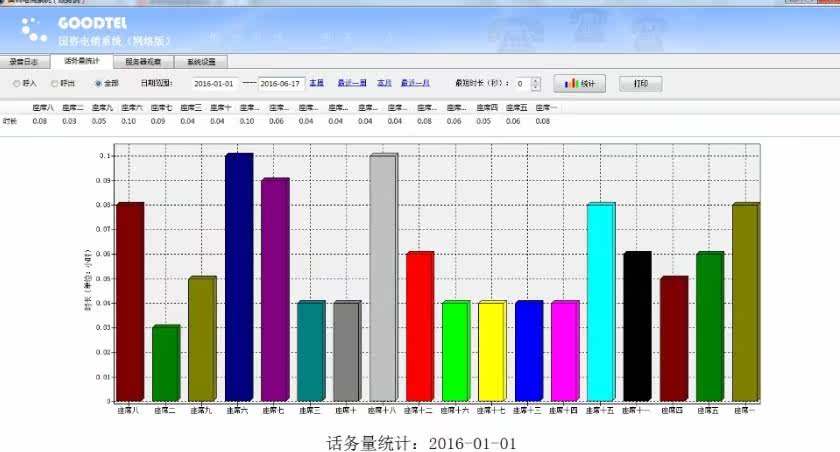Open the 录音日志 tab
Screen dimensions: 840x452
click(x=25, y=62)
